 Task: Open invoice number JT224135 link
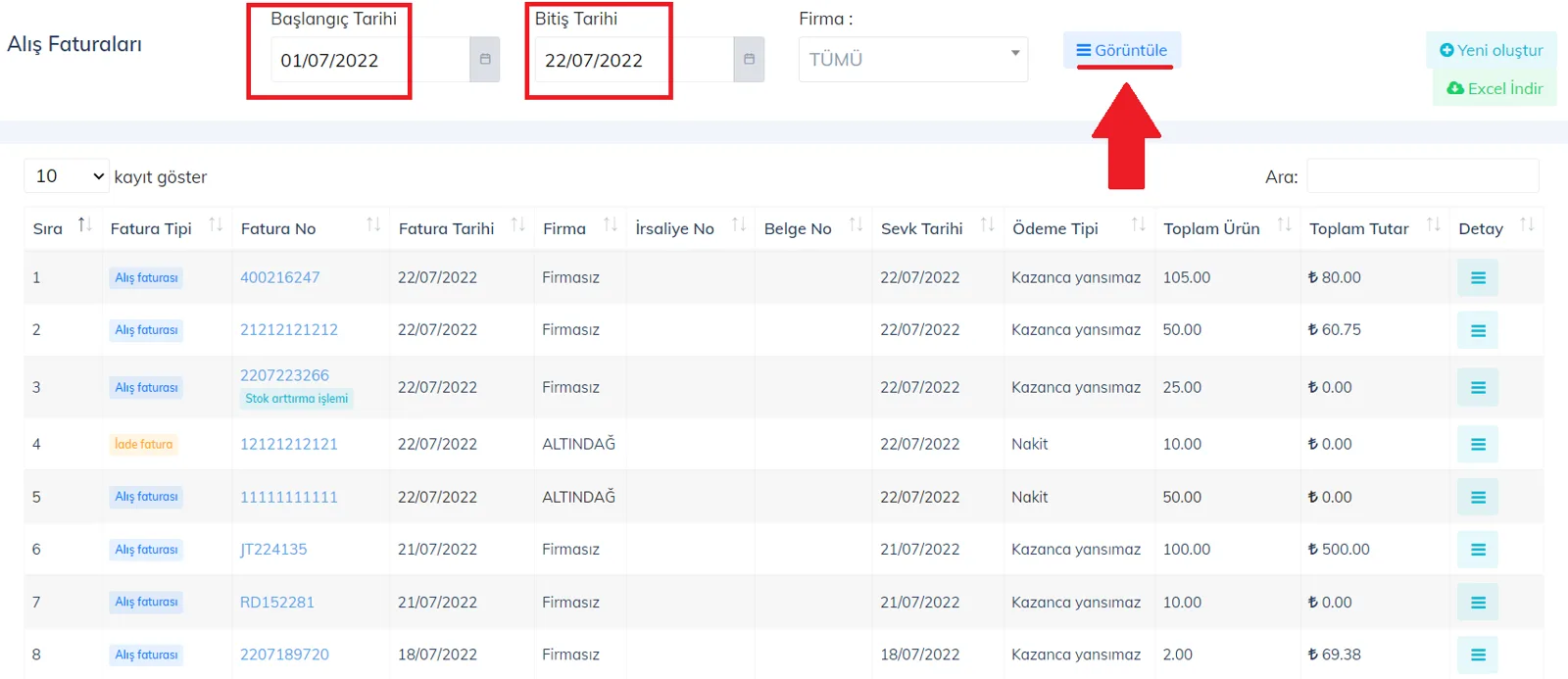tap(273, 550)
